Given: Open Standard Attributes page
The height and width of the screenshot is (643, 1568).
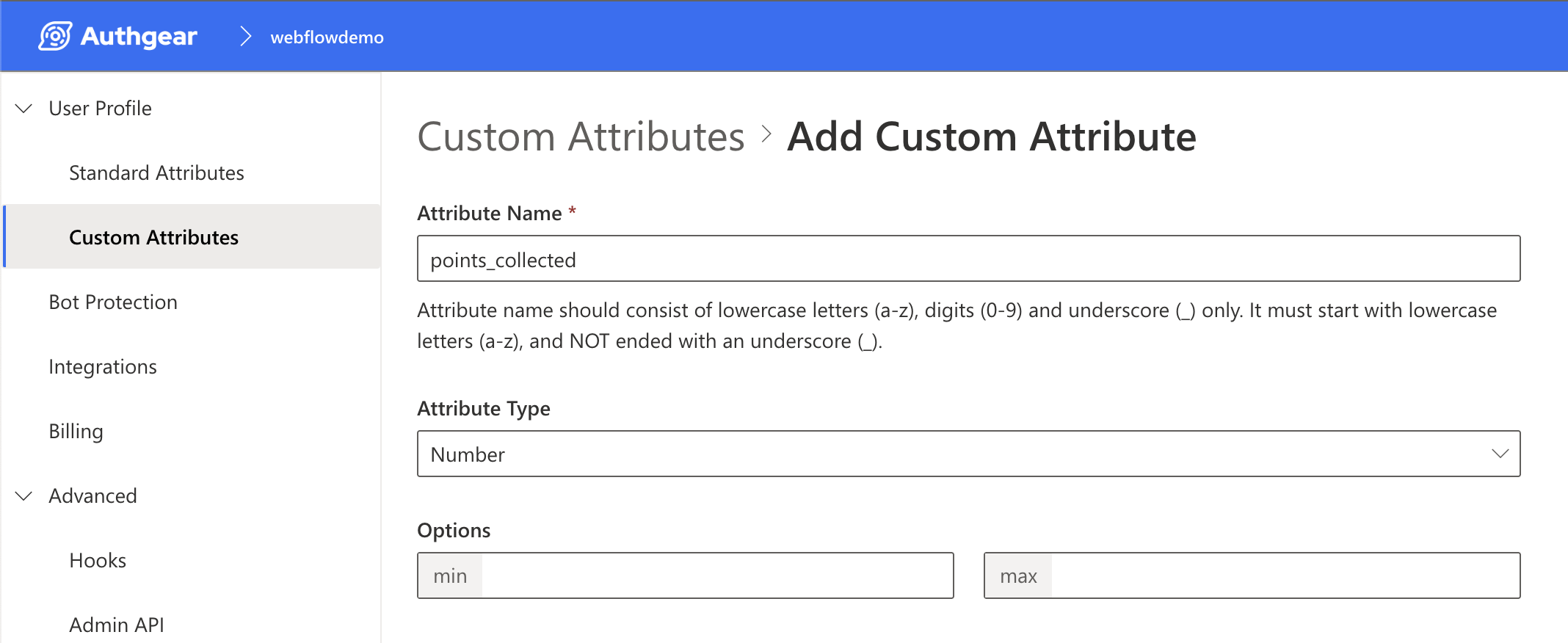Looking at the screenshot, I should (x=156, y=173).
